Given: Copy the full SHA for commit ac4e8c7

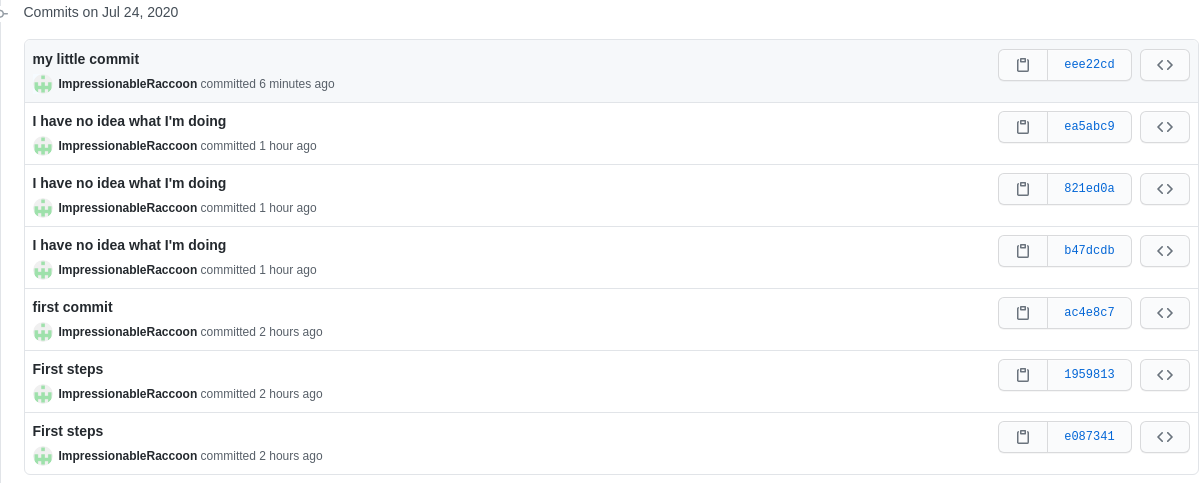Looking at the screenshot, I should point(1022,313).
